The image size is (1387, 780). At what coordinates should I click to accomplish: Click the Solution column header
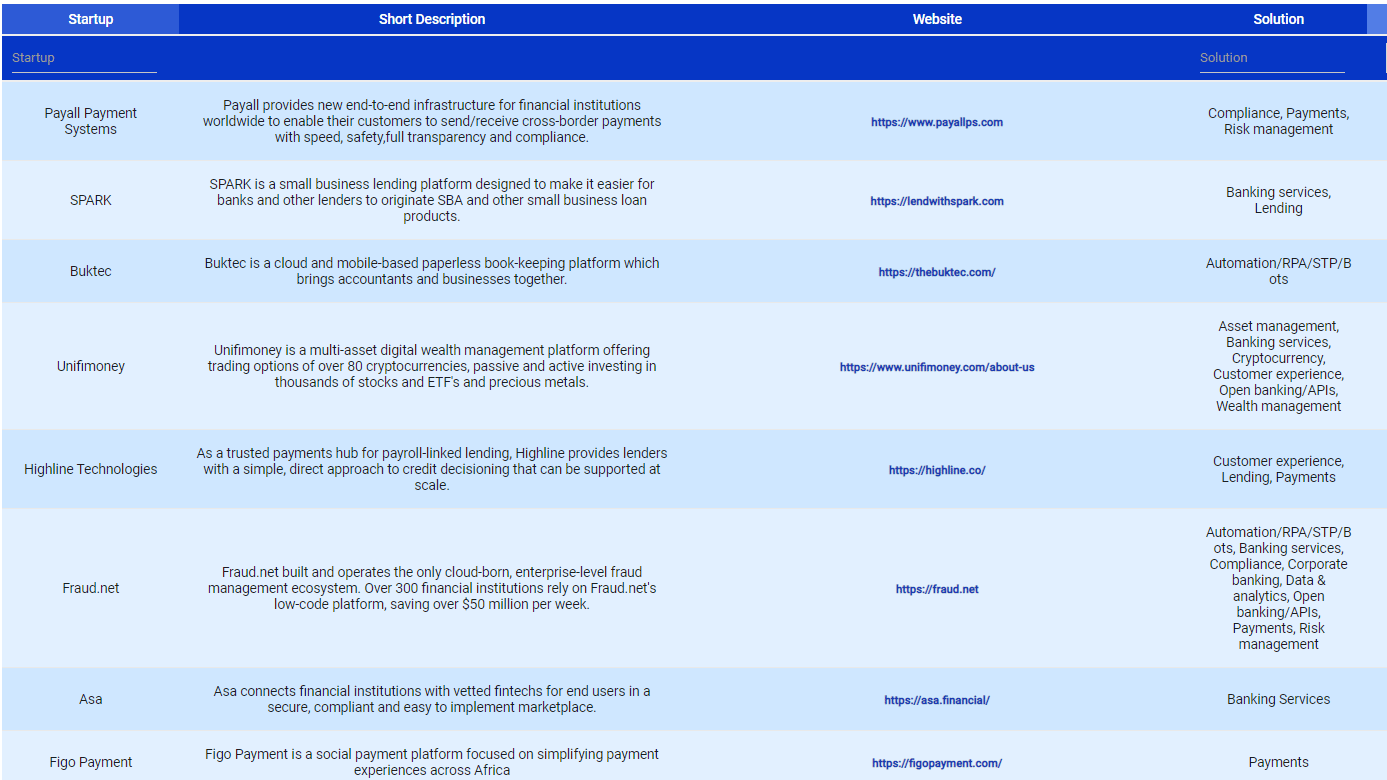click(1278, 18)
